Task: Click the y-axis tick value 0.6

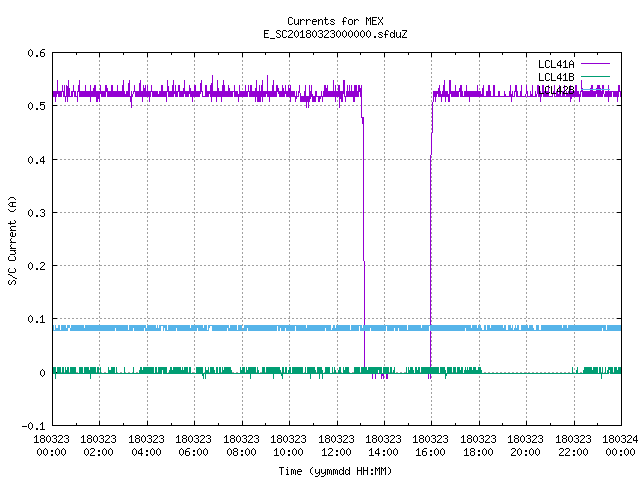Action: point(36,53)
